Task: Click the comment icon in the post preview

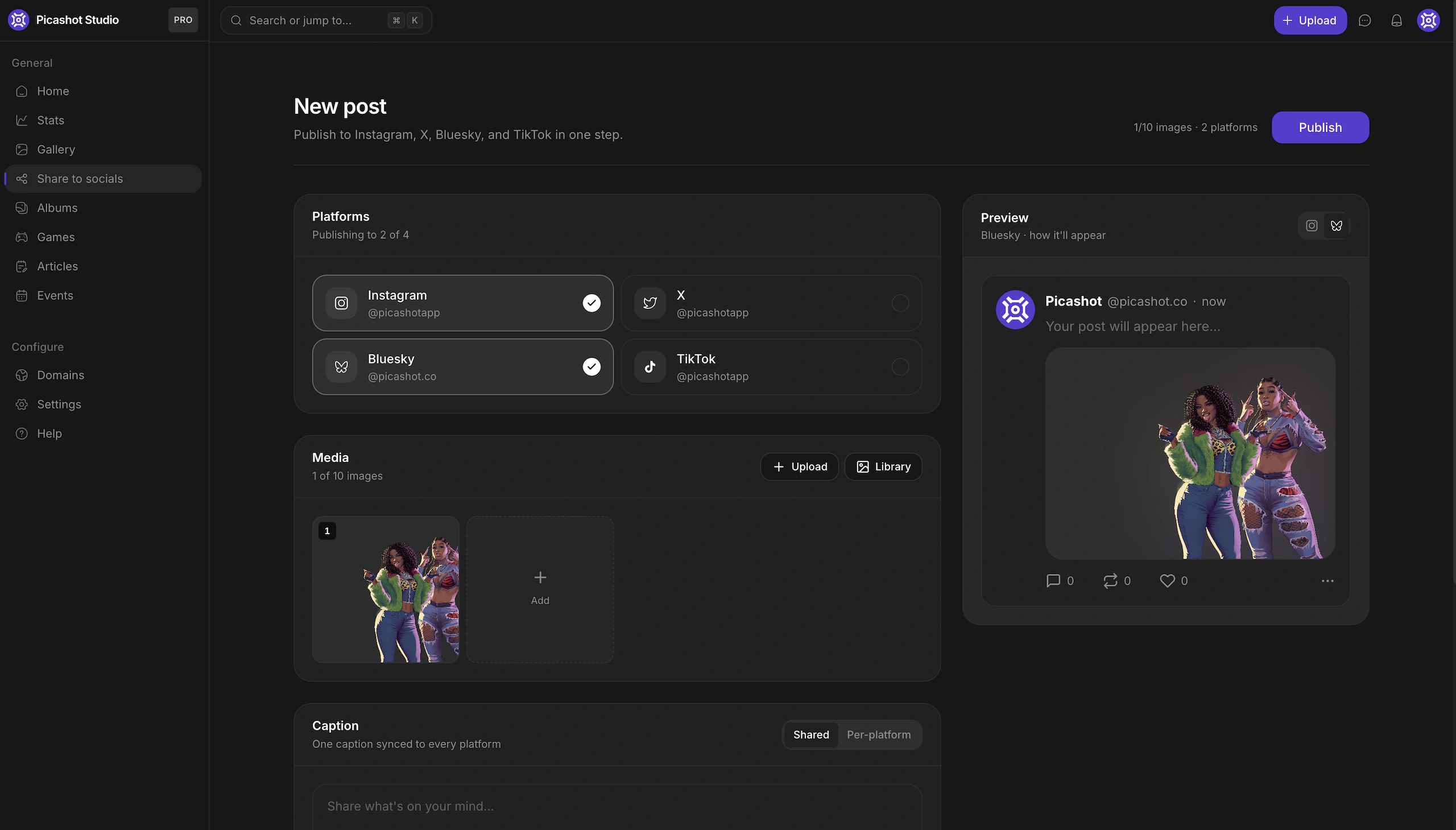Action: pyautogui.click(x=1053, y=581)
